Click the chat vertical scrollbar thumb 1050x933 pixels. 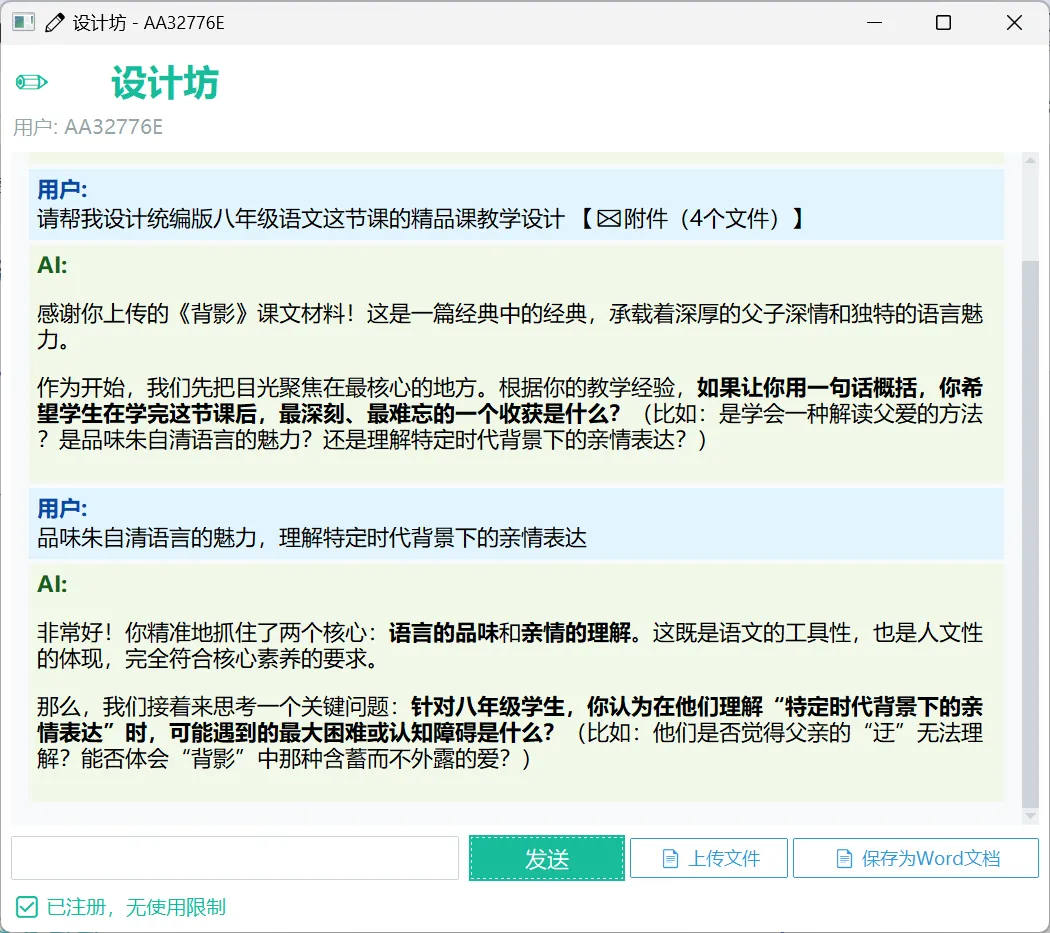coord(1030,534)
